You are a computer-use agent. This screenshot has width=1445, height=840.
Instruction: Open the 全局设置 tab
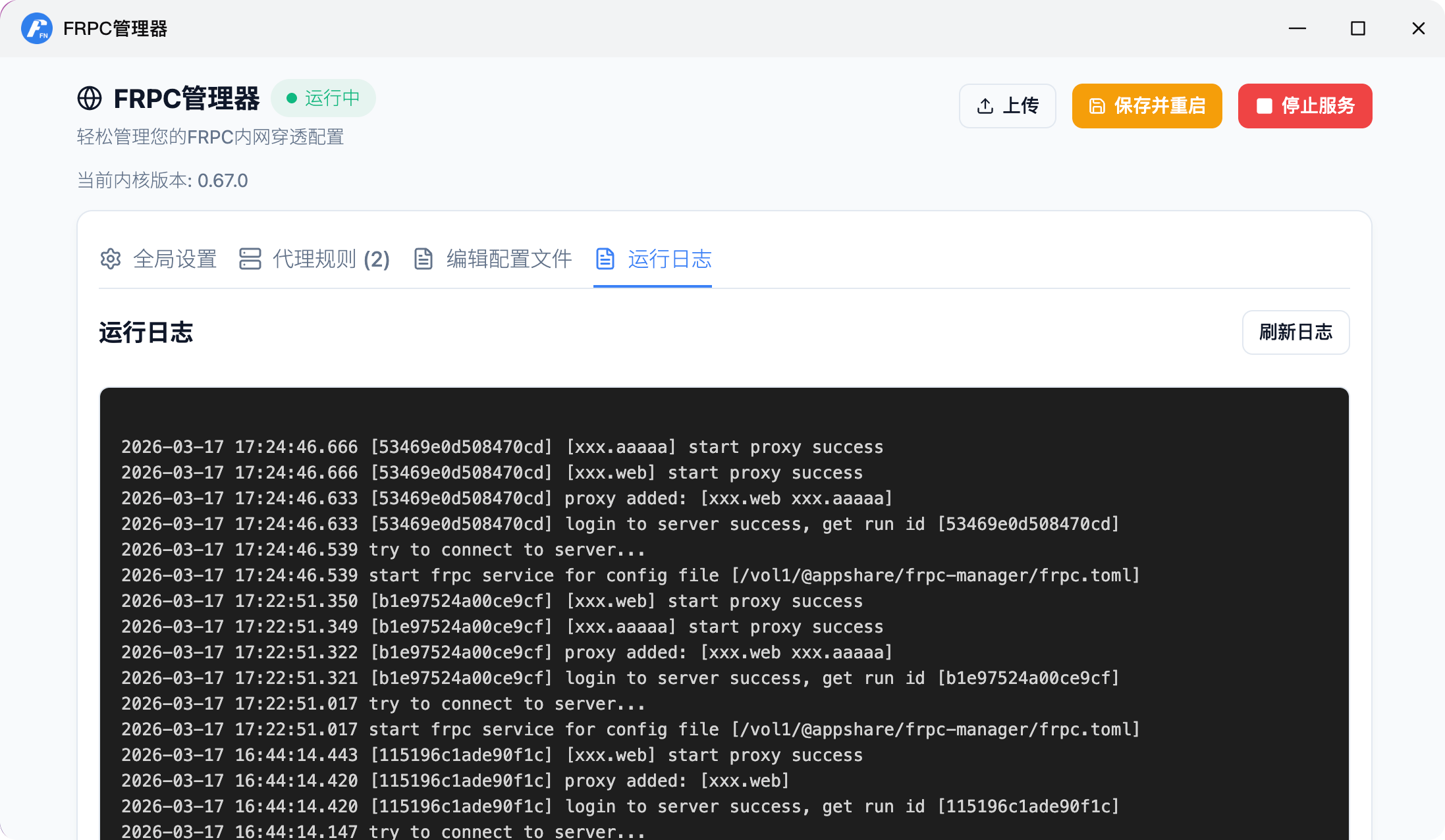click(x=175, y=259)
